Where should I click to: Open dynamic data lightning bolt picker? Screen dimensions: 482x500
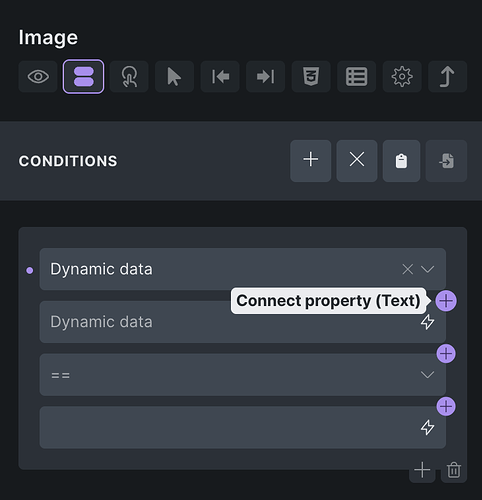(427, 322)
